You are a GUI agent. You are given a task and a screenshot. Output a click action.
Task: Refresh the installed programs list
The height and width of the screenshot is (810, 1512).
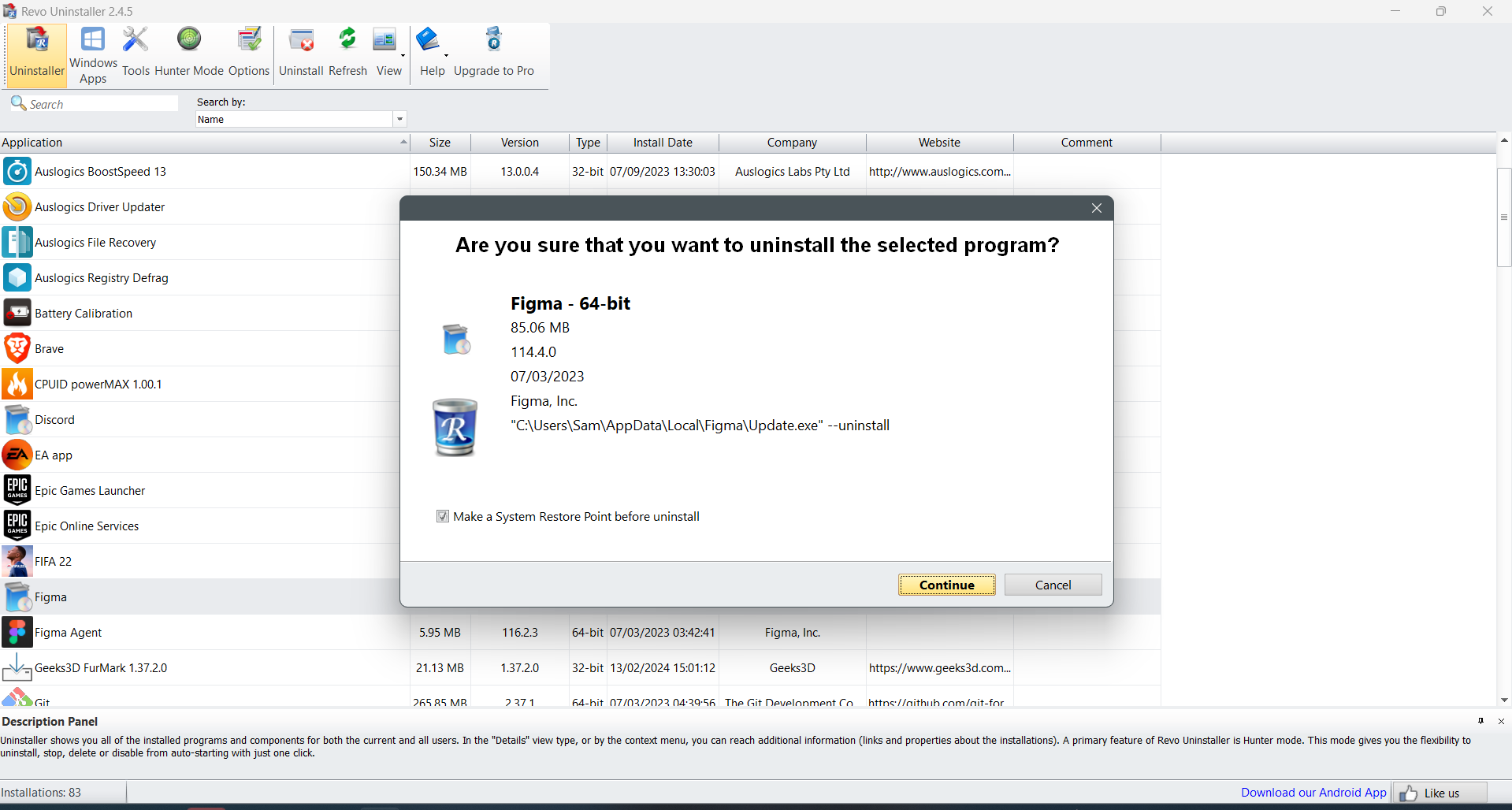click(x=347, y=54)
